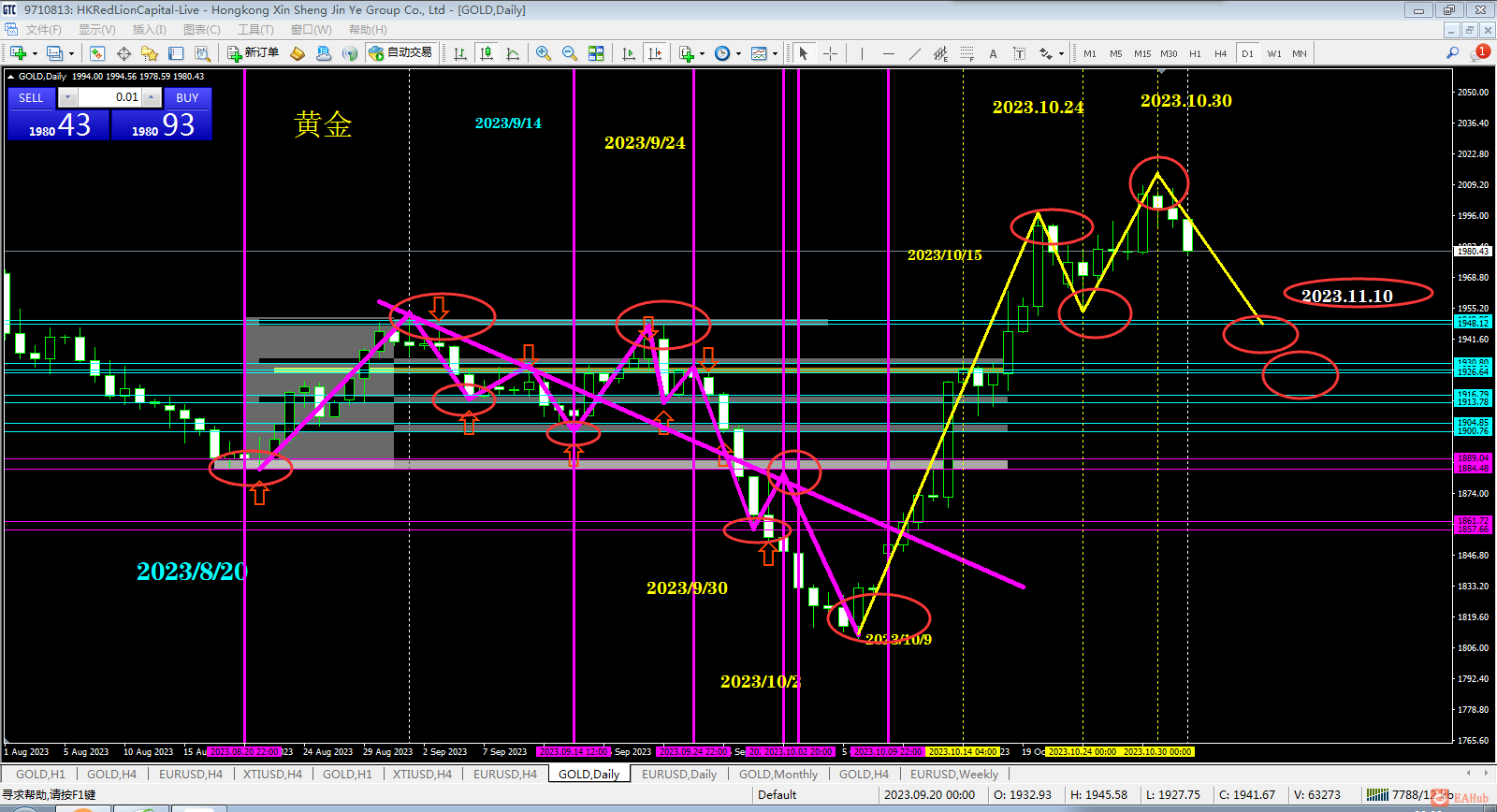Viewport: 1497px width, 812px height.
Task: Select the horizontal line tool
Action: (888, 53)
